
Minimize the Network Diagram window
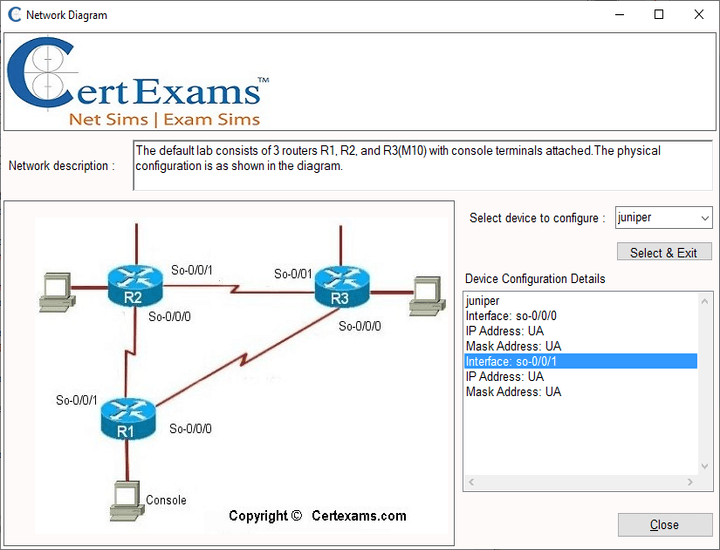tap(619, 15)
